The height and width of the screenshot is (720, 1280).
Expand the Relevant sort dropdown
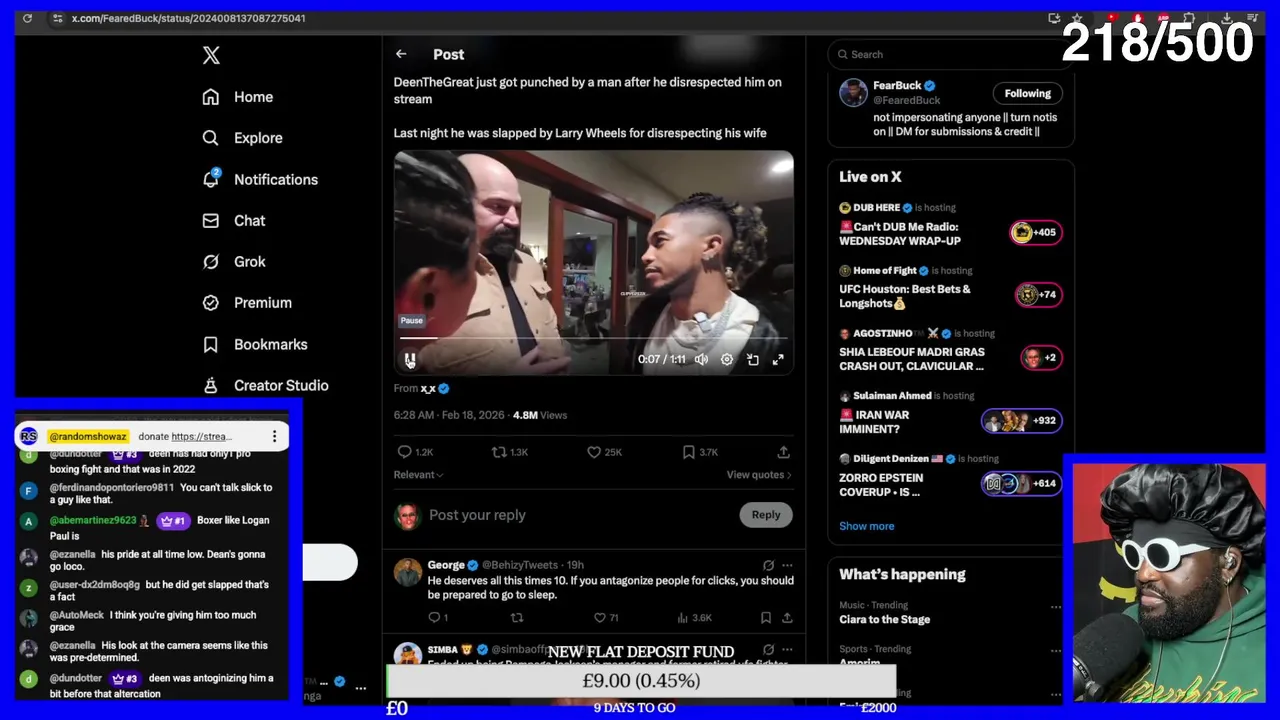[418, 475]
